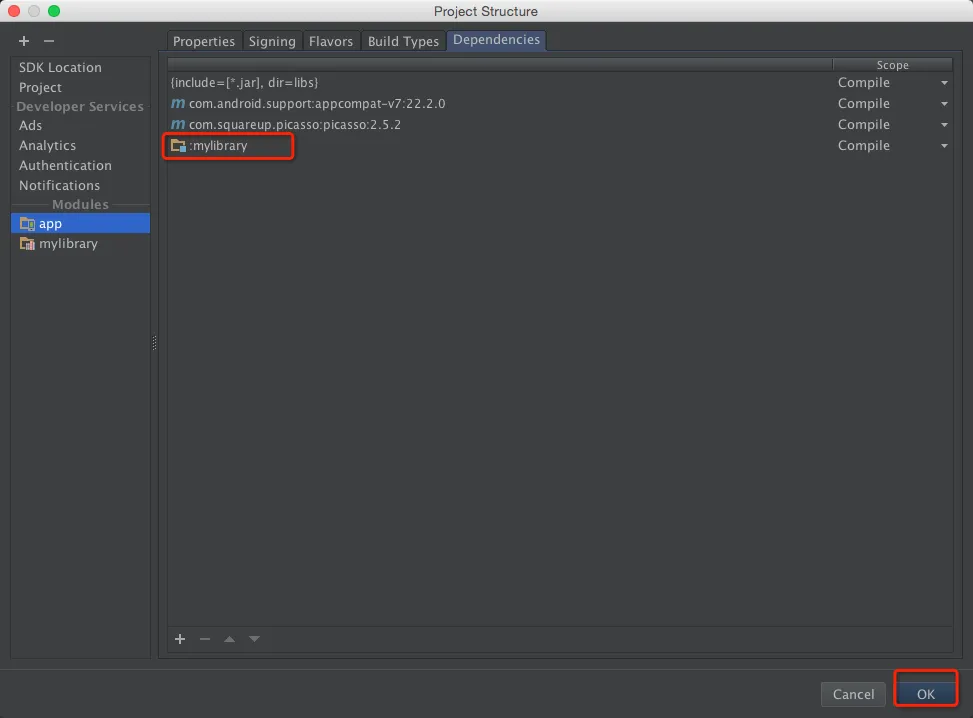Move dependency down with down arrow
Viewport: 973px width, 718px height.
click(x=254, y=639)
